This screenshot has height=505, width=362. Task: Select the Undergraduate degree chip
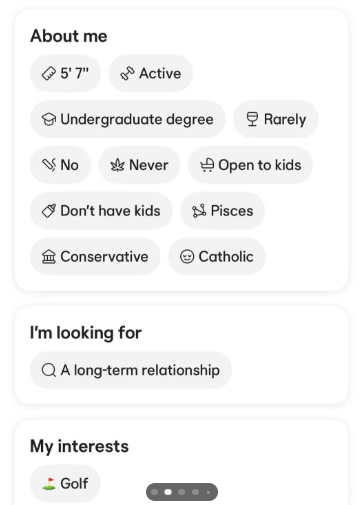pyautogui.click(x=128, y=119)
